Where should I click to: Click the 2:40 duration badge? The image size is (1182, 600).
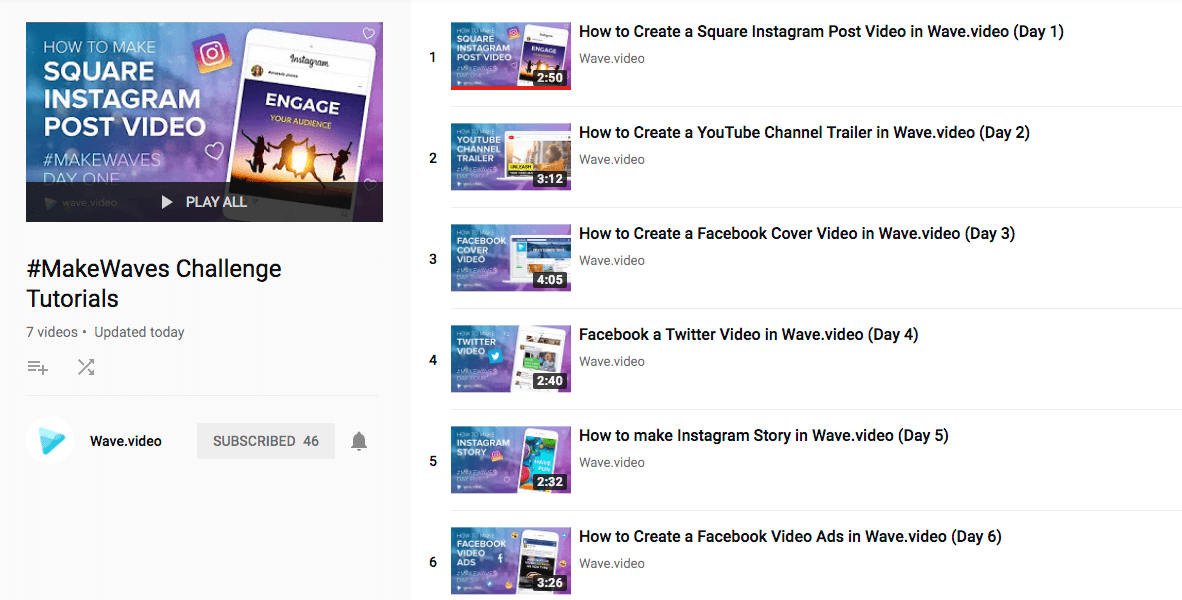tap(550, 381)
